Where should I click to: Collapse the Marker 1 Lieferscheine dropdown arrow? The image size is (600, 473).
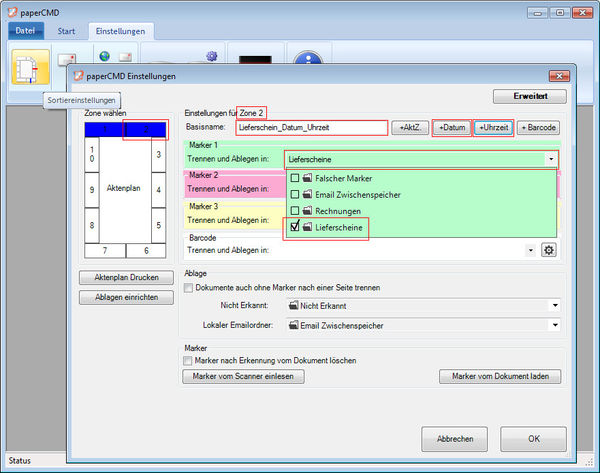pos(551,159)
